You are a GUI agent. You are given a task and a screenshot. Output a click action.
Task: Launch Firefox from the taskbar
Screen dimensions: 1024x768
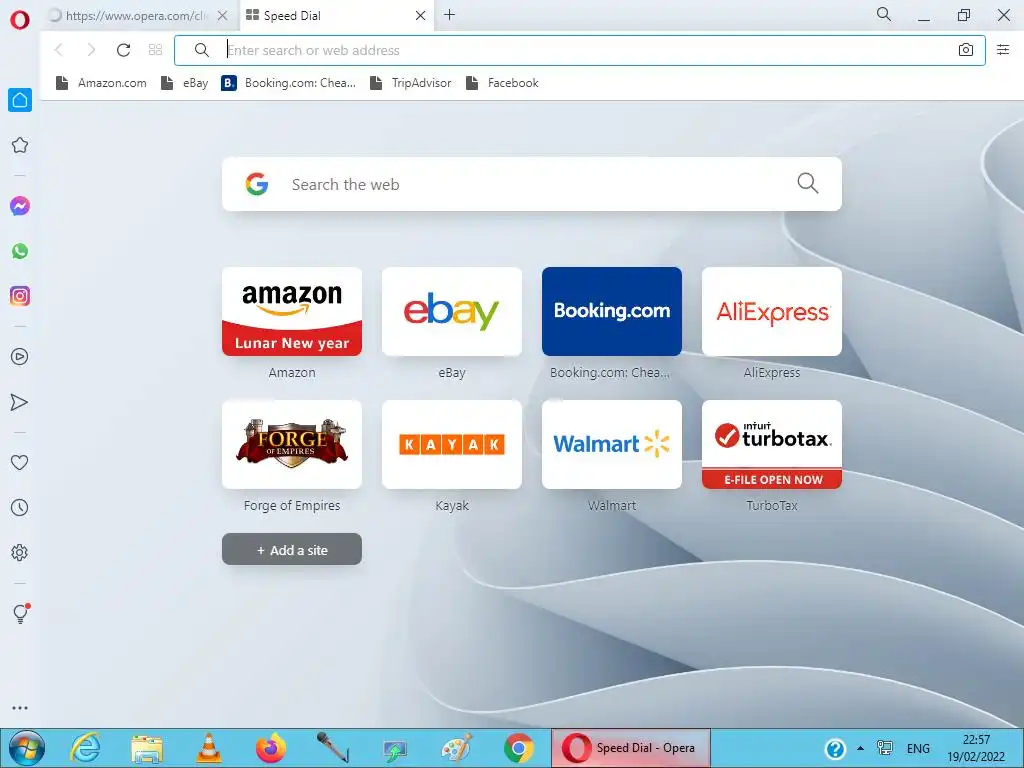270,748
